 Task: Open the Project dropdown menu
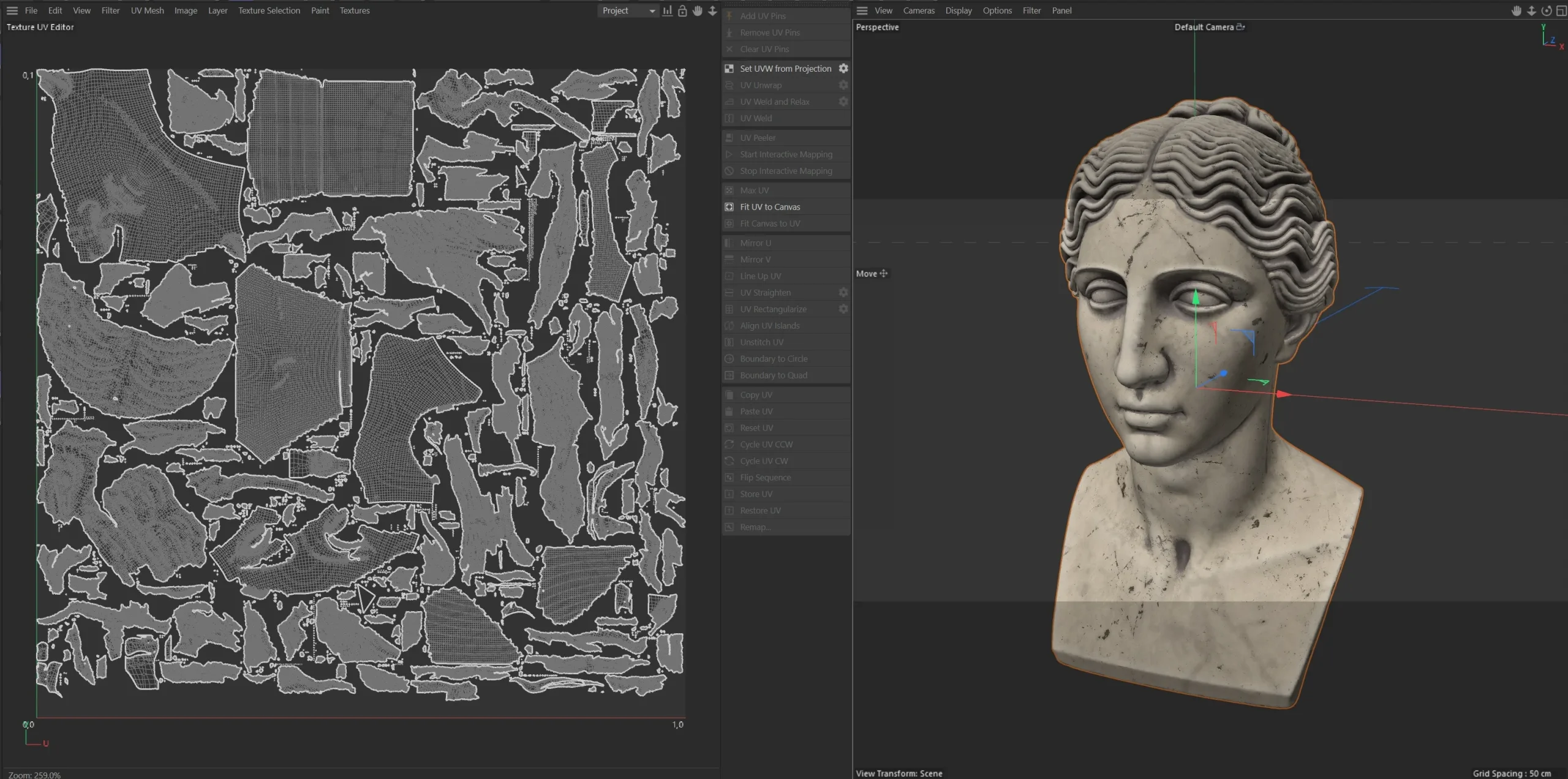pos(627,10)
